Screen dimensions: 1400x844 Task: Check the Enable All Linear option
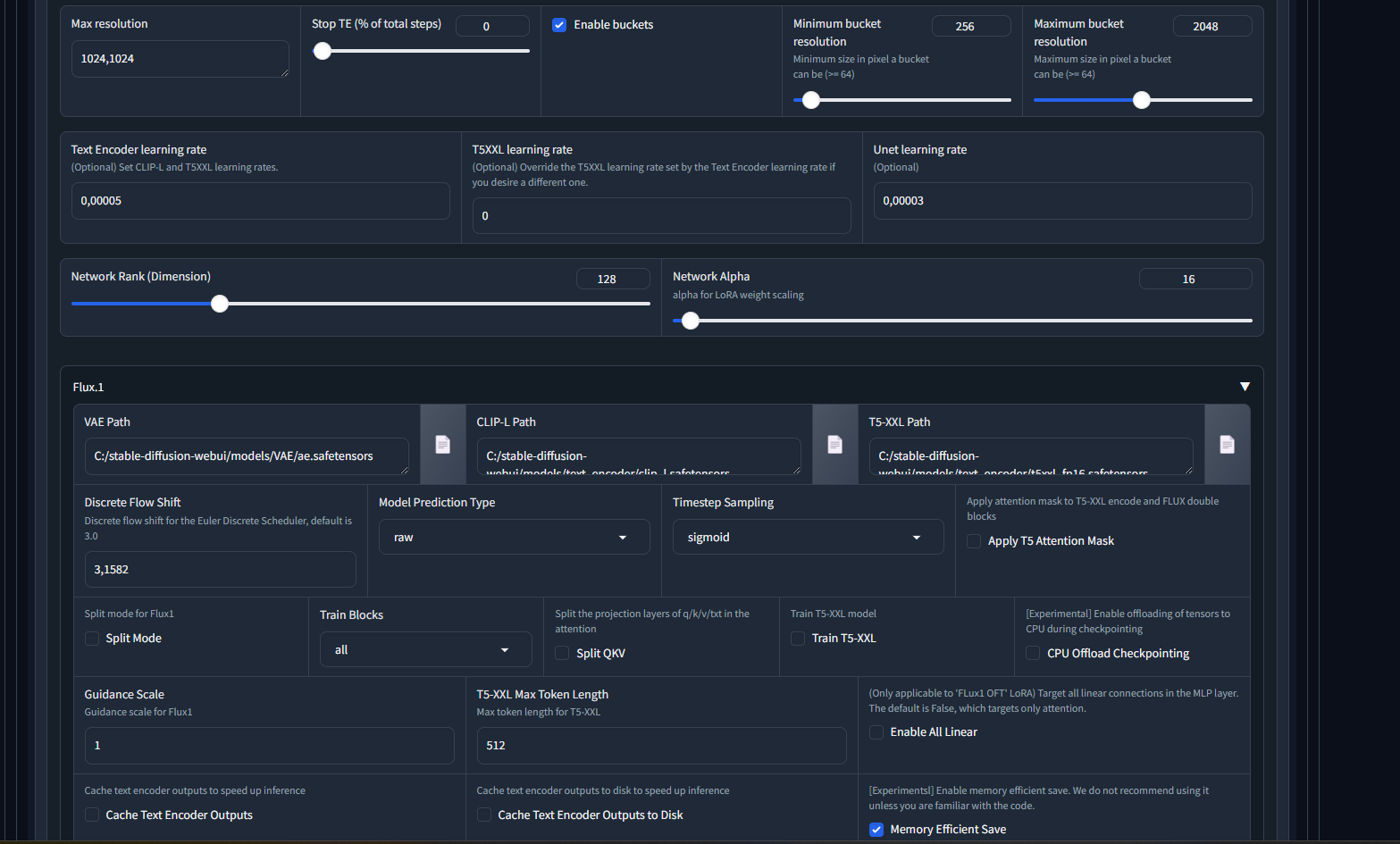click(x=876, y=732)
